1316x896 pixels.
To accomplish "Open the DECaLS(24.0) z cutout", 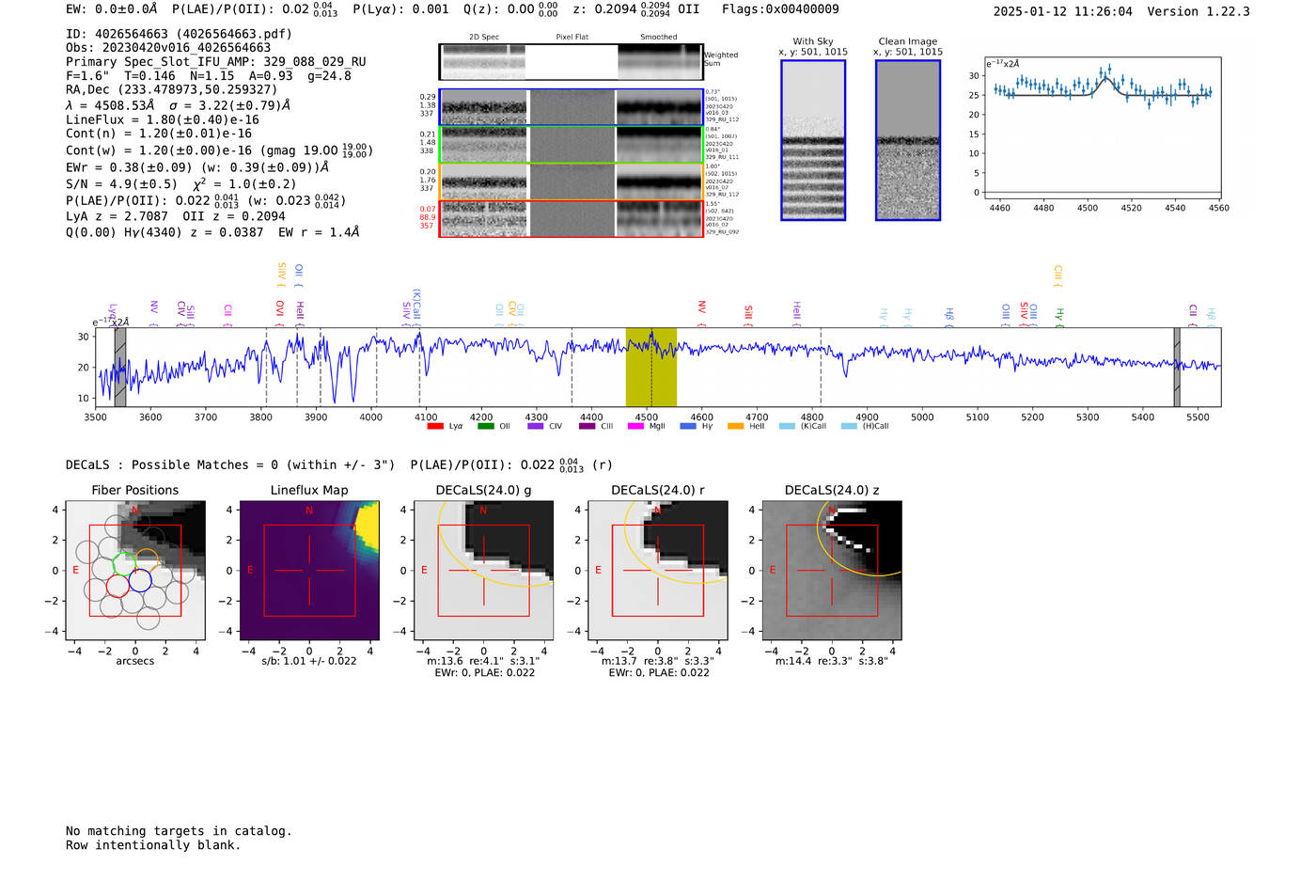I will [831, 571].
